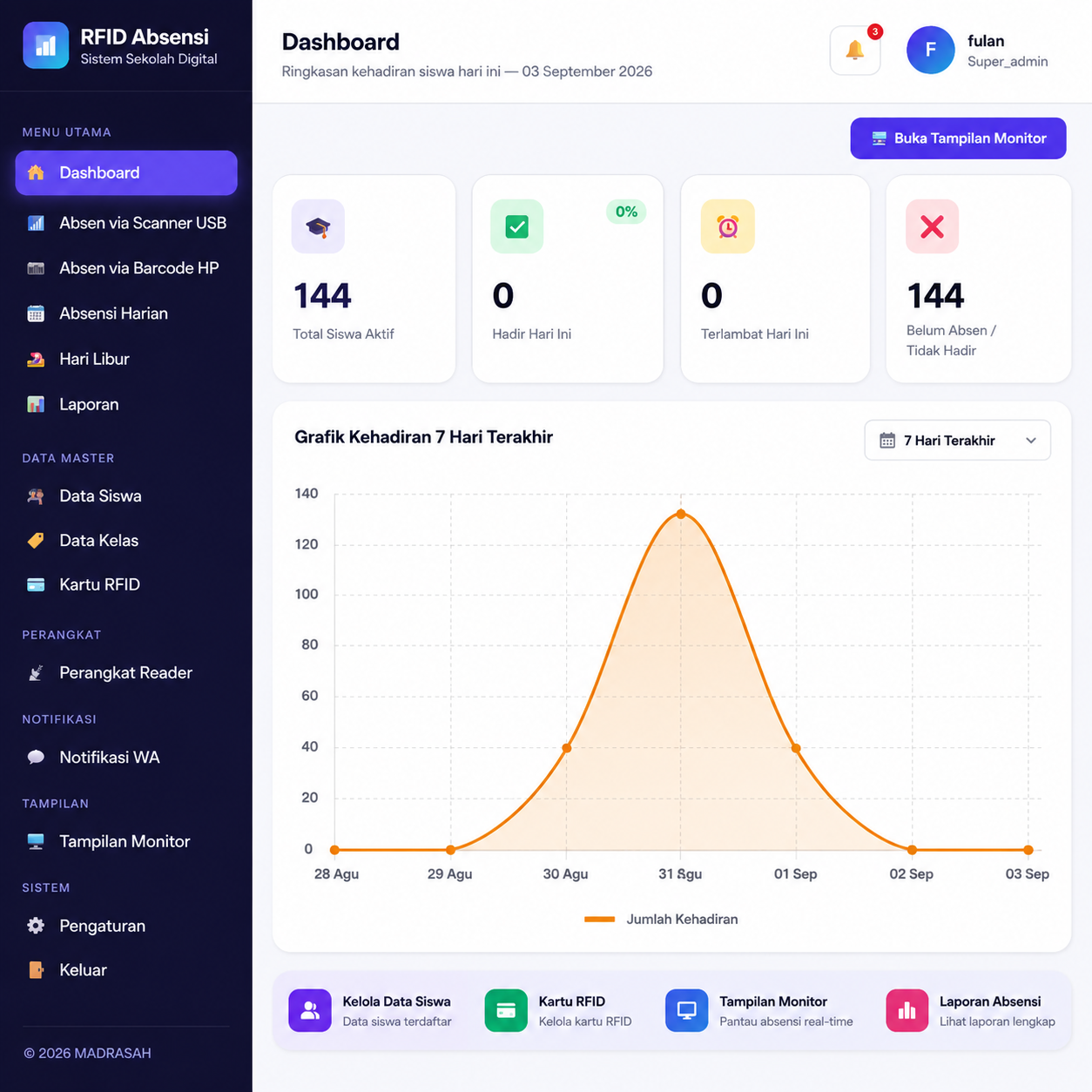This screenshot has width=1092, height=1092.
Task: Select Notifikasi WA menu item
Action: pyautogui.click(x=126, y=757)
